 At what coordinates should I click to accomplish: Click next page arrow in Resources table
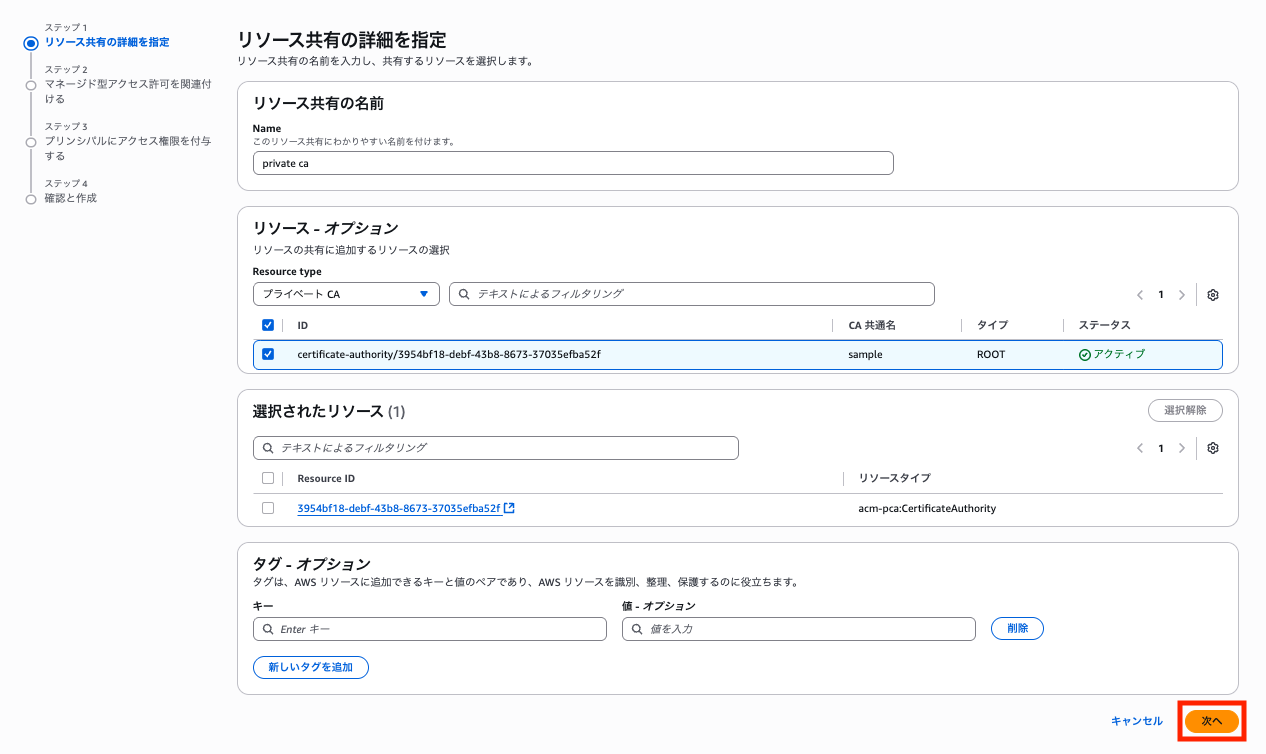point(1182,295)
